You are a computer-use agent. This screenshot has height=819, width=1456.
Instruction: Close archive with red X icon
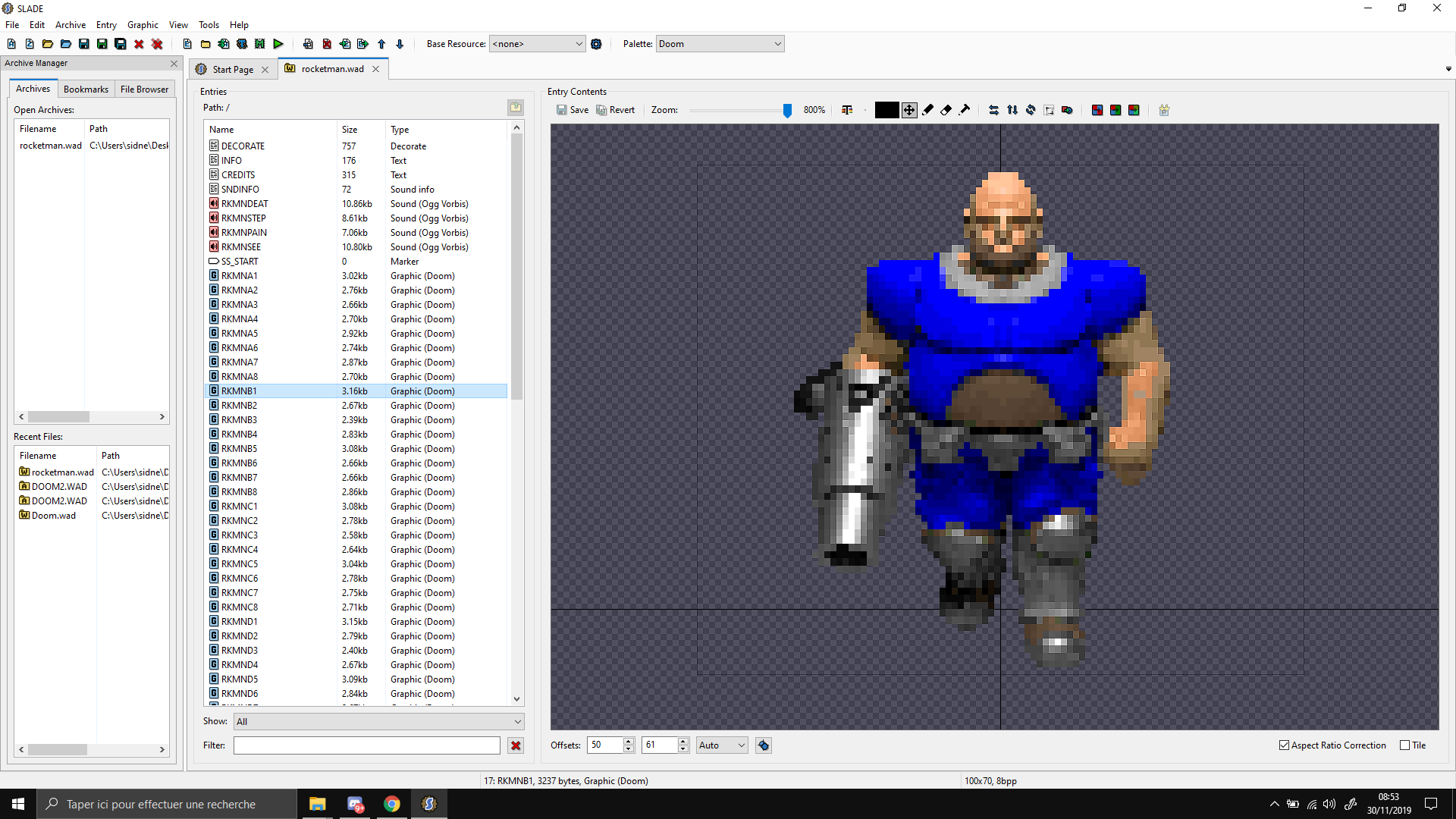pos(139,44)
